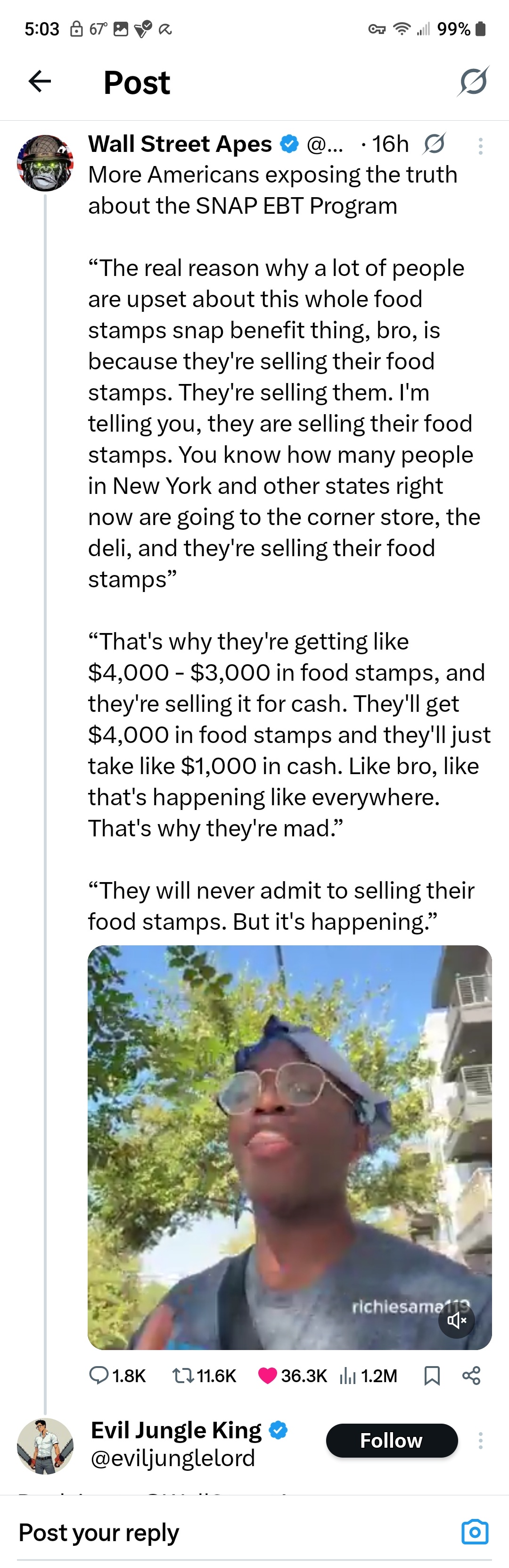Tap the Post your reply field
Screen dimensions: 509x1568
point(182,1533)
